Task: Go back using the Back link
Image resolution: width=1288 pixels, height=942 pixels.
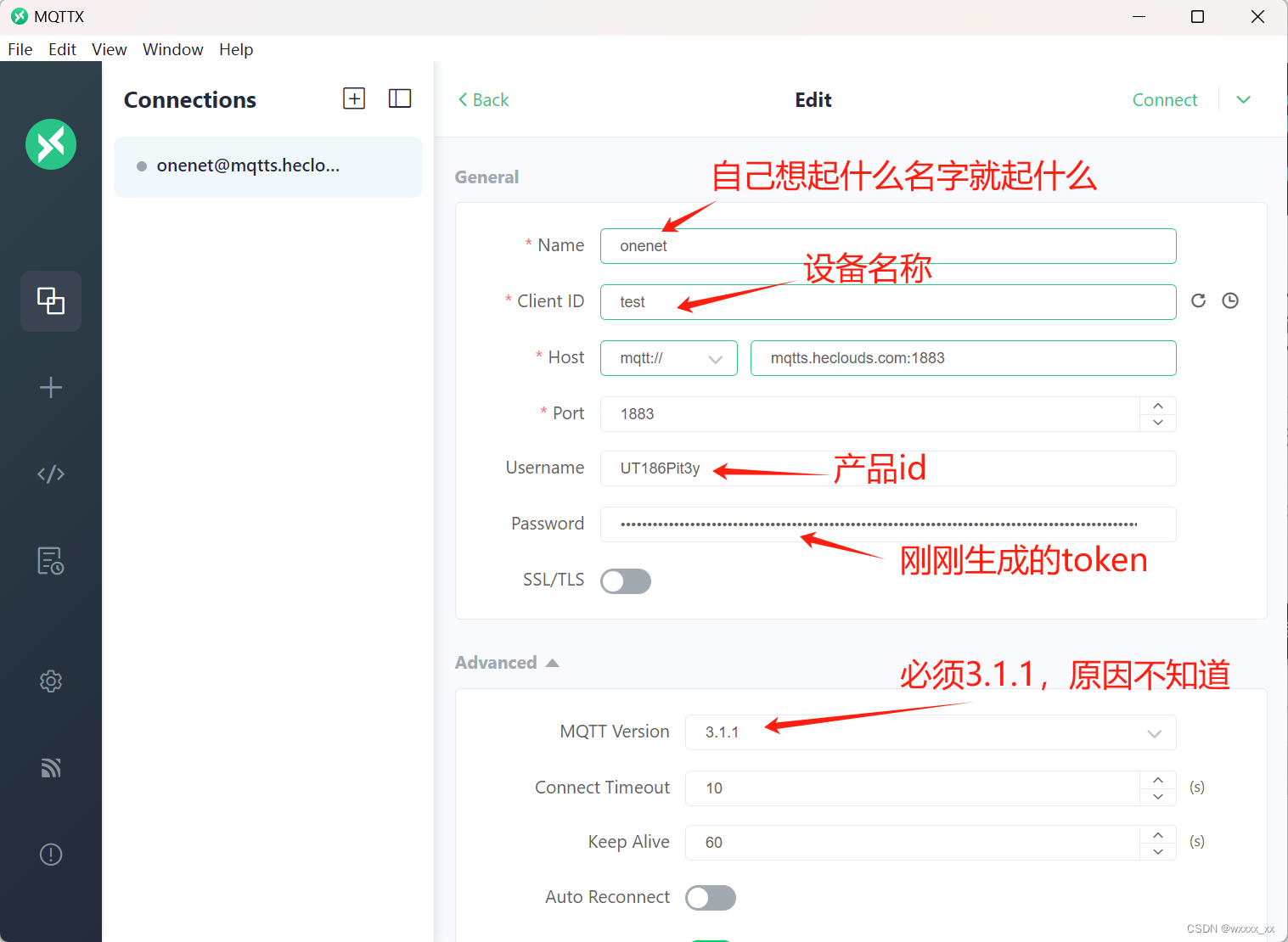Action: coord(483,99)
